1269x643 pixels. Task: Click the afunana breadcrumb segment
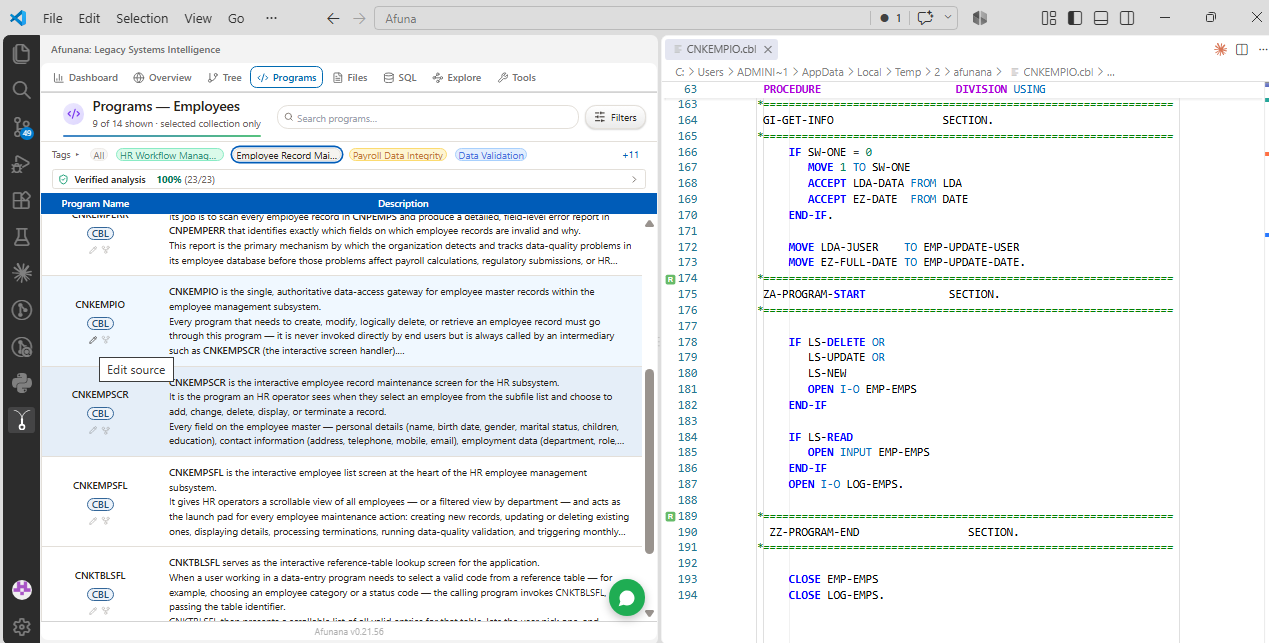(972, 72)
